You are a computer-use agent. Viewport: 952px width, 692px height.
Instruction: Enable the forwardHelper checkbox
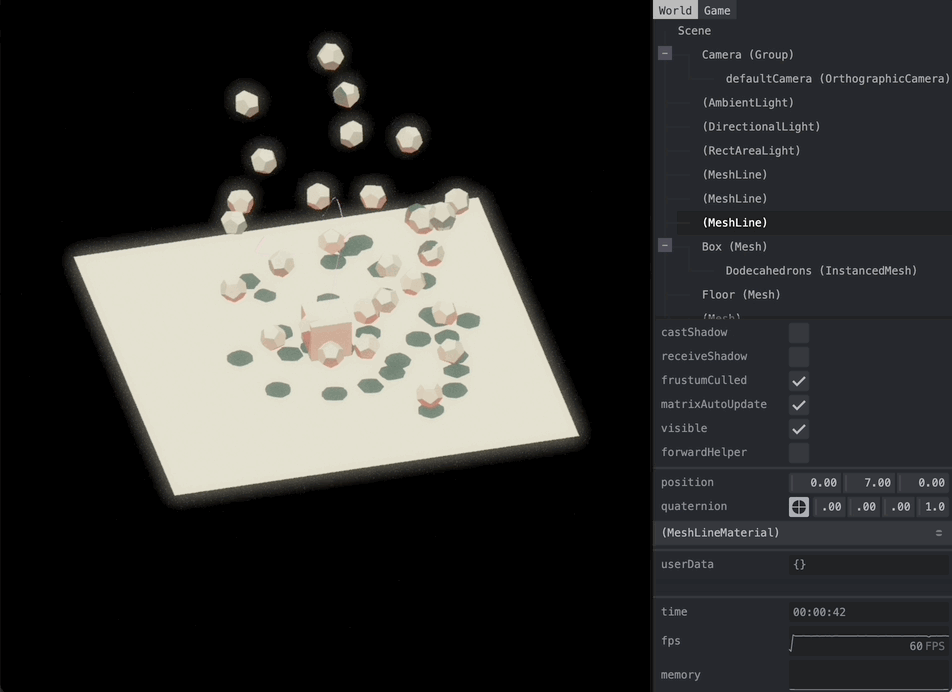(798, 452)
